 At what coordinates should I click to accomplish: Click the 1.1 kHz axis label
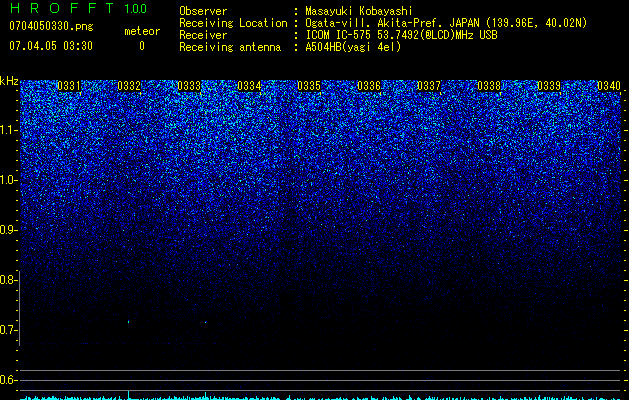click(8, 130)
